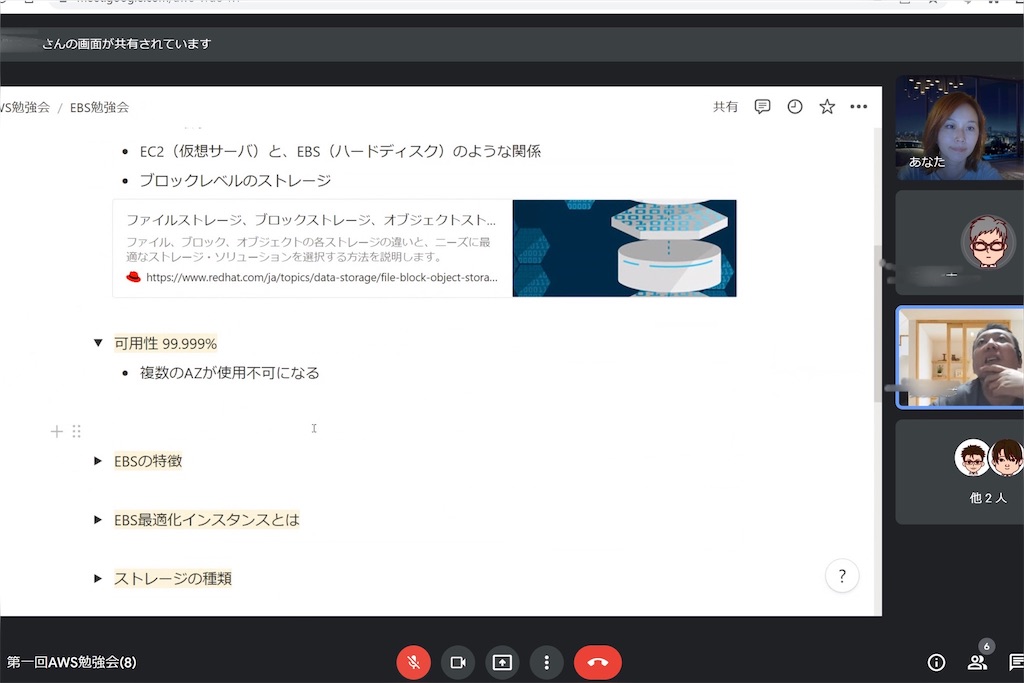The image size is (1024, 683).
Task: Open the meeting details info icon
Action: (x=936, y=663)
